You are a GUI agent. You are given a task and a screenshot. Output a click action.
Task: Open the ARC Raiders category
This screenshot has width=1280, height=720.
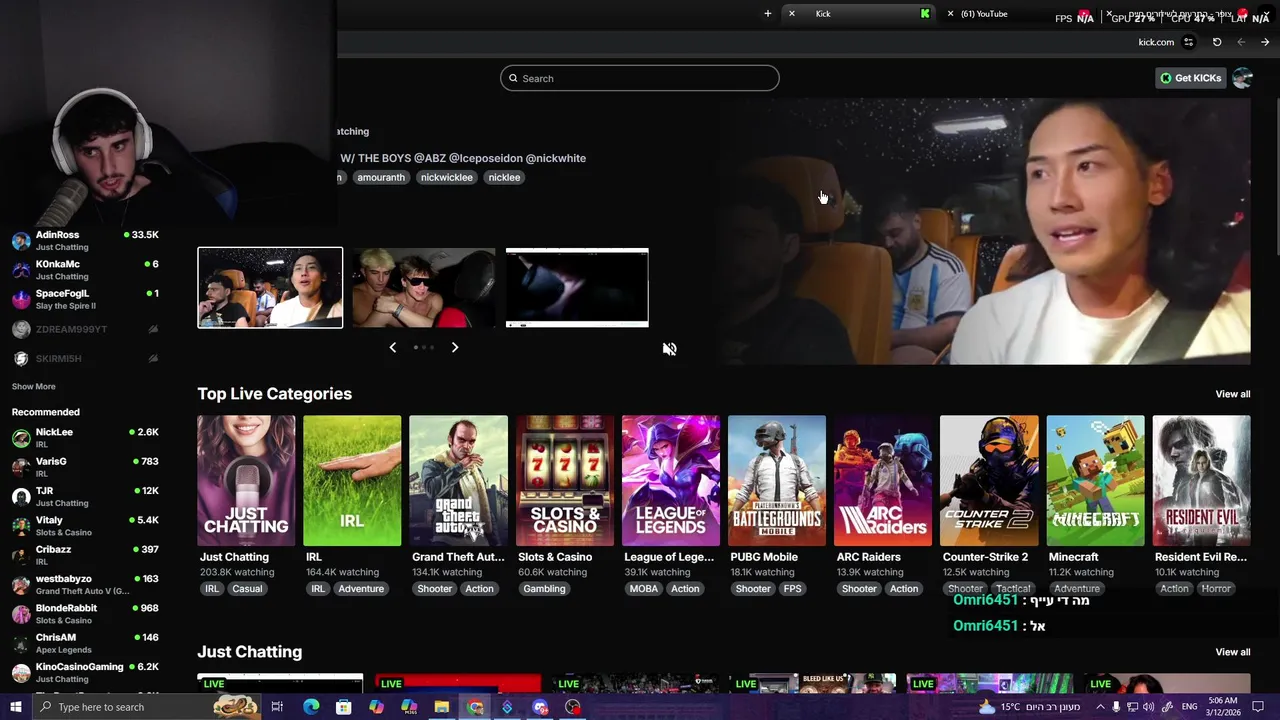tap(883, 481)
